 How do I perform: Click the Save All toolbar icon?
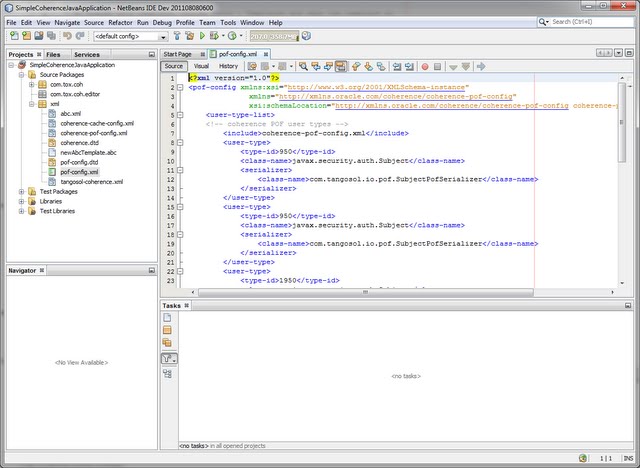pos(51,36)
